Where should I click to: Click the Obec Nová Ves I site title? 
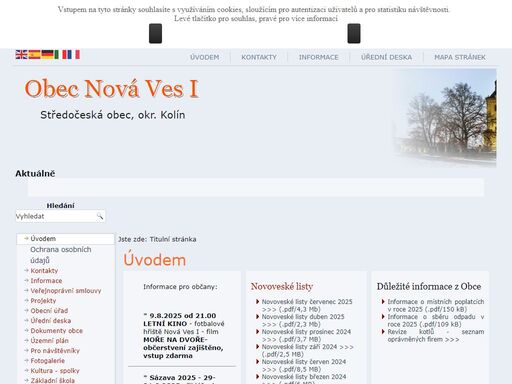112,89
